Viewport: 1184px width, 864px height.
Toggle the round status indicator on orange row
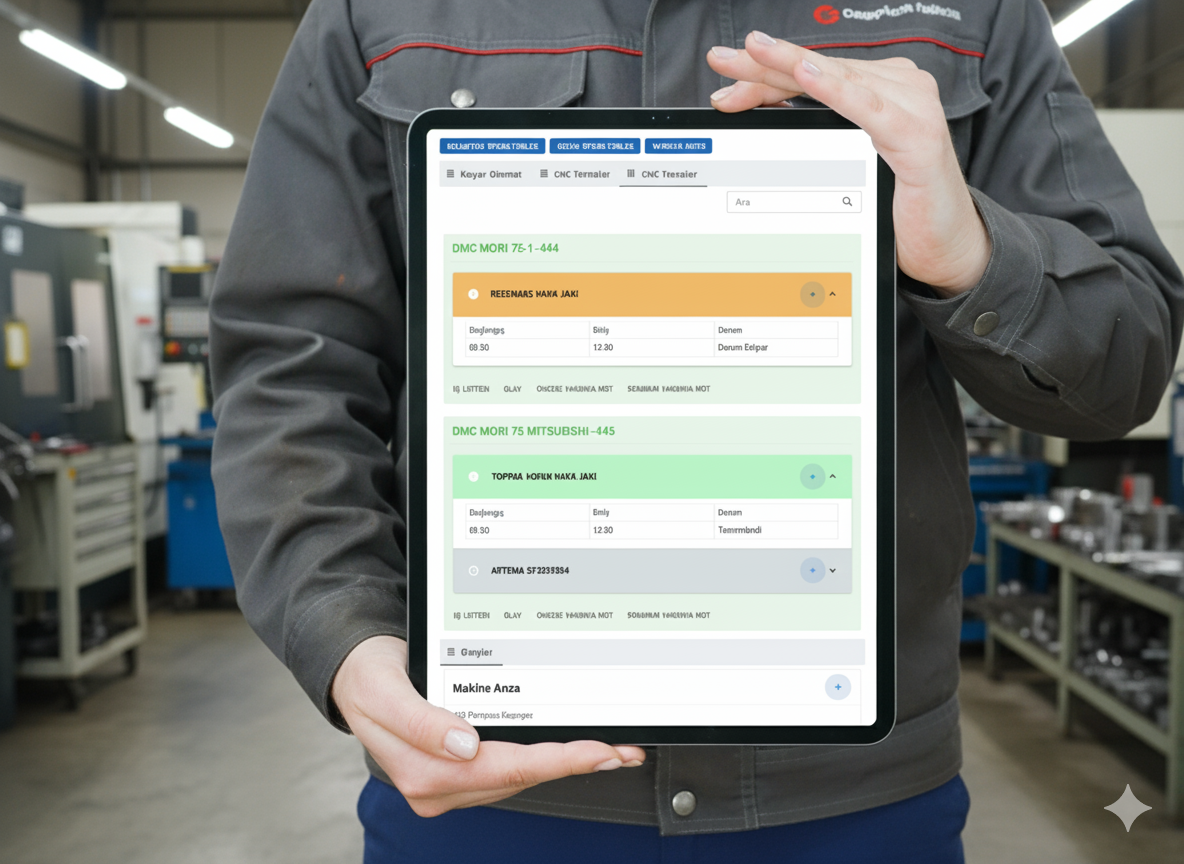(x=474, y=294)
